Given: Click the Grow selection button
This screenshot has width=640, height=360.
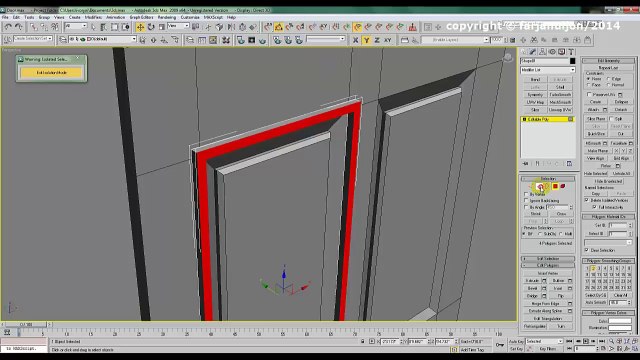Looking at the screenshot, I should (x=562, y=214).
